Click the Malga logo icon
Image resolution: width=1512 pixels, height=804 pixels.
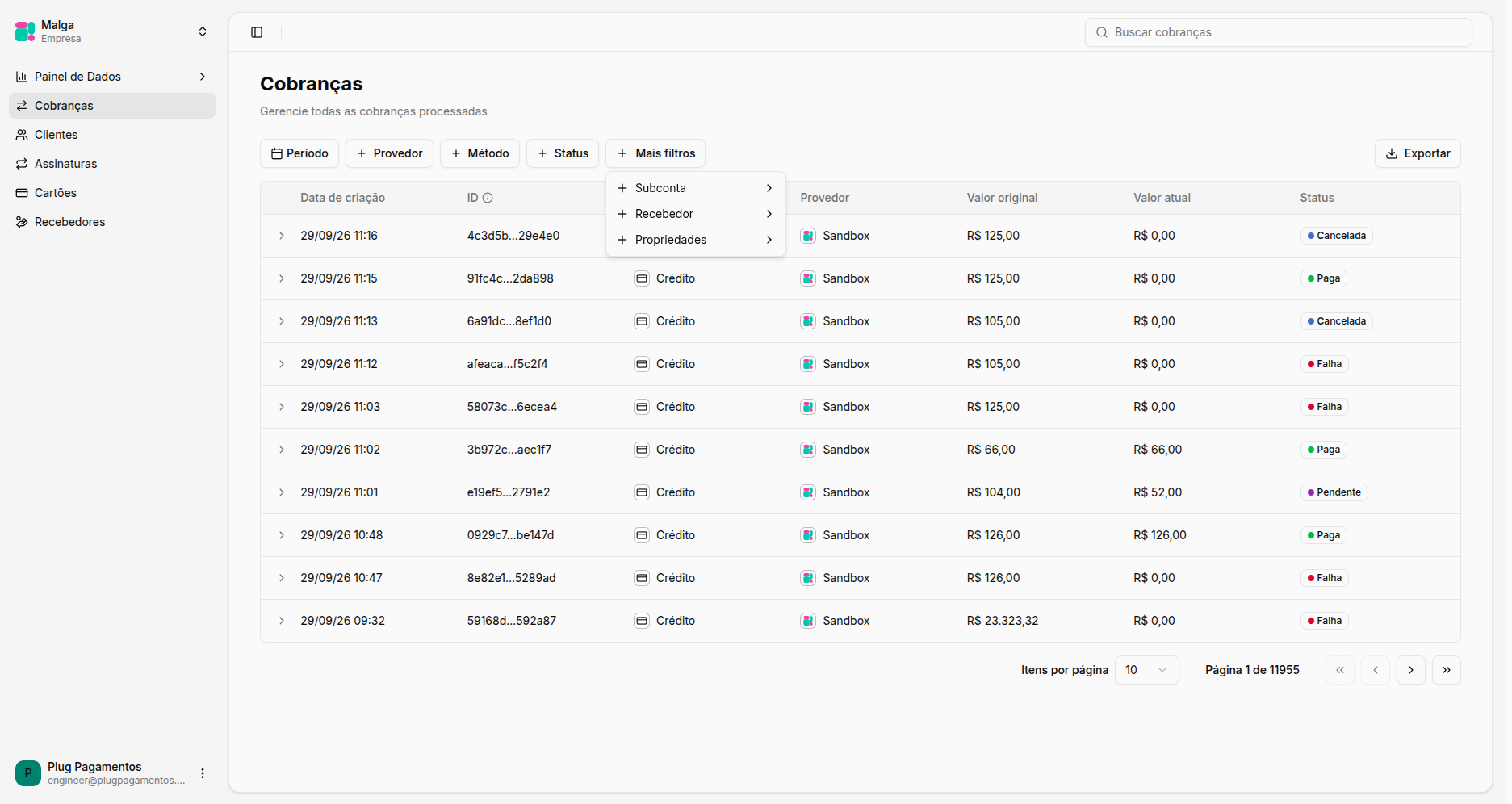[x=25, y=31]
